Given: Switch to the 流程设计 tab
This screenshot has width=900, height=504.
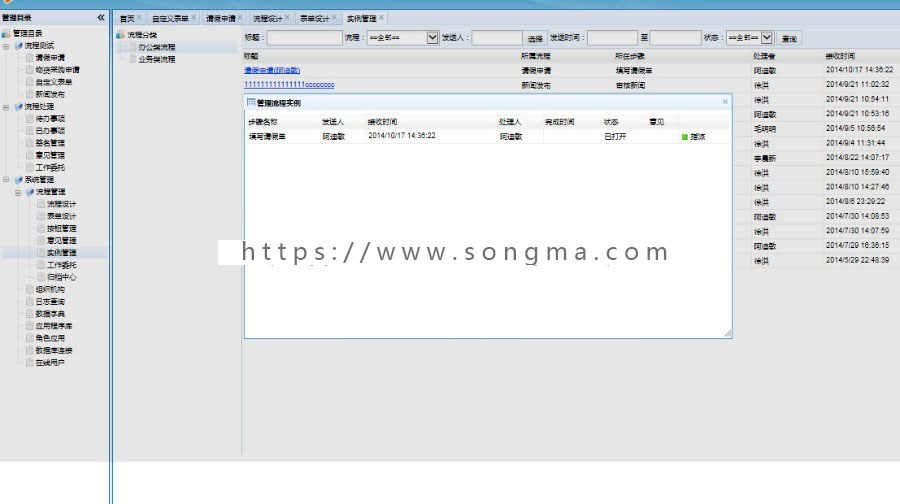Looking at the screenshot, I should coord(267,18).
